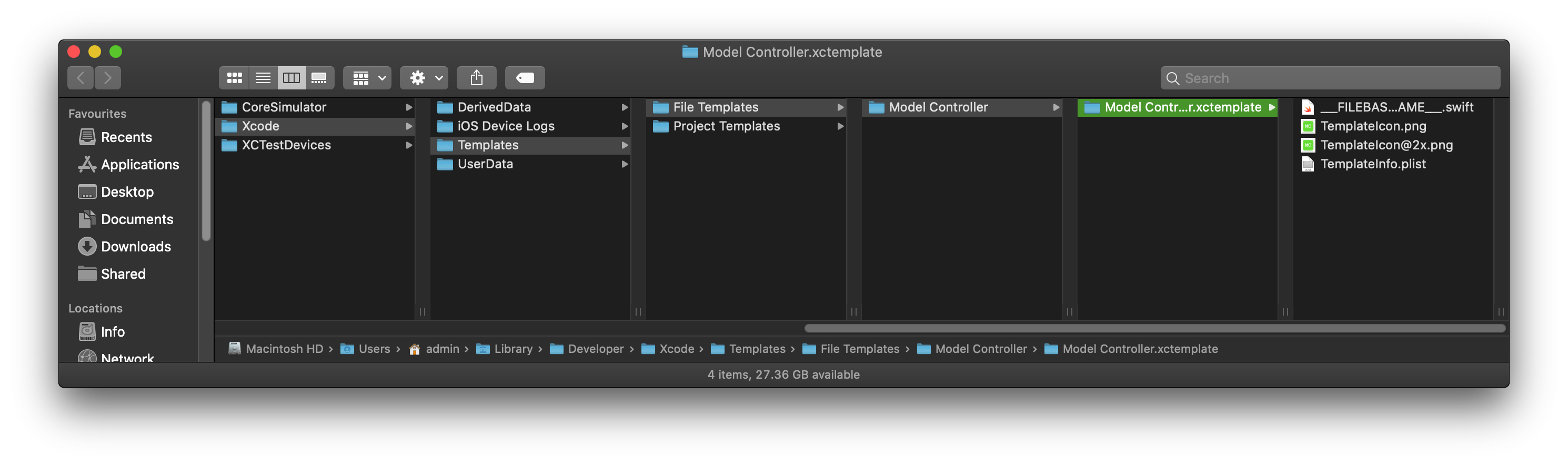The height and width of the screenshot is (465, 1568).
Task: Open the group-by arrangement dropdown
Action: click(x=367, y=78)
